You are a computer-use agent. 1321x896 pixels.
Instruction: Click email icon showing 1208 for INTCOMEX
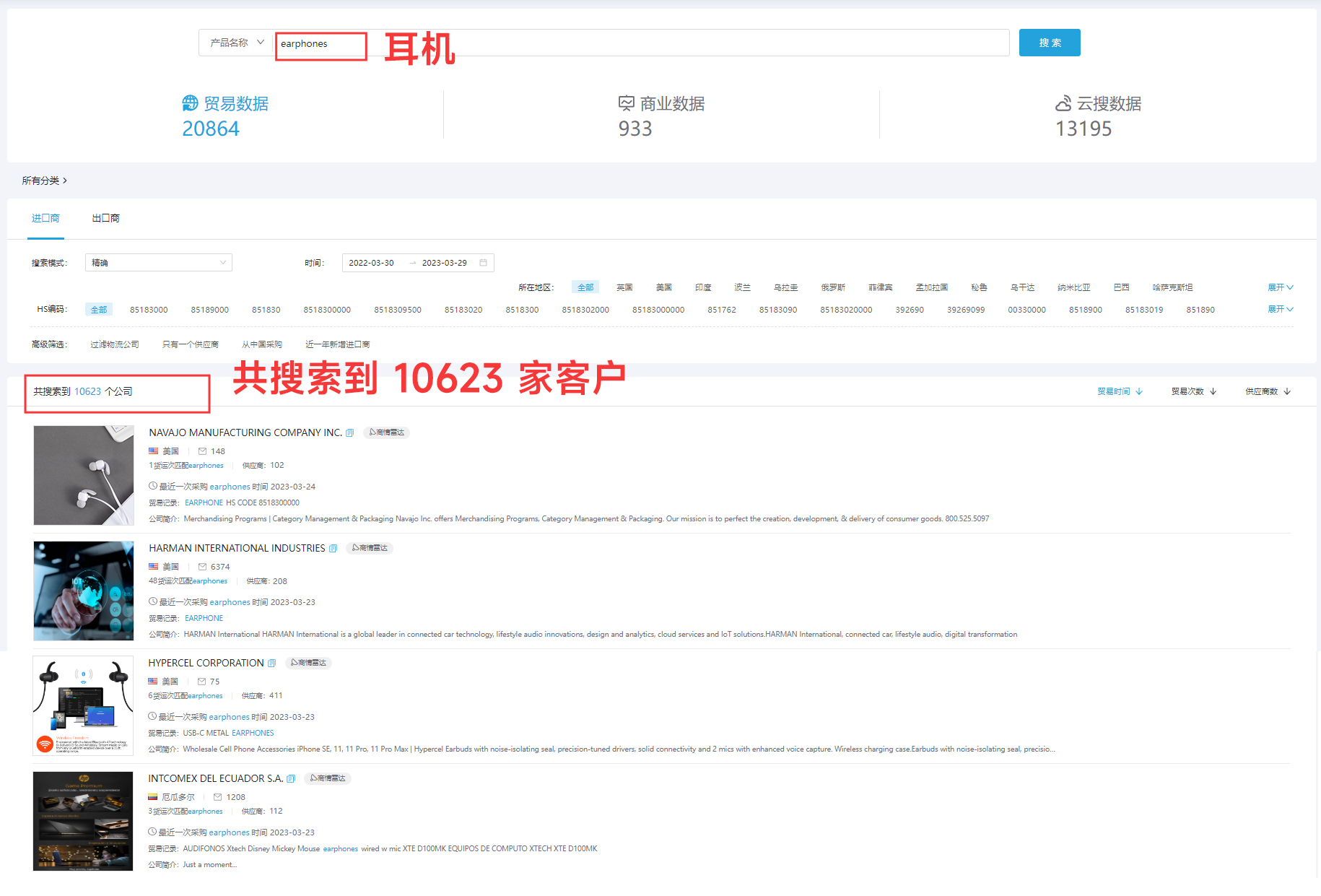pyautogui.click(x=218, y=797)
